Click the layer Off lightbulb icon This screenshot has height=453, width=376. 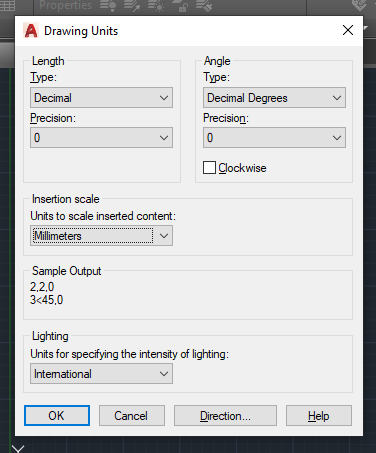pyautogui.click(x=108, y=6)
